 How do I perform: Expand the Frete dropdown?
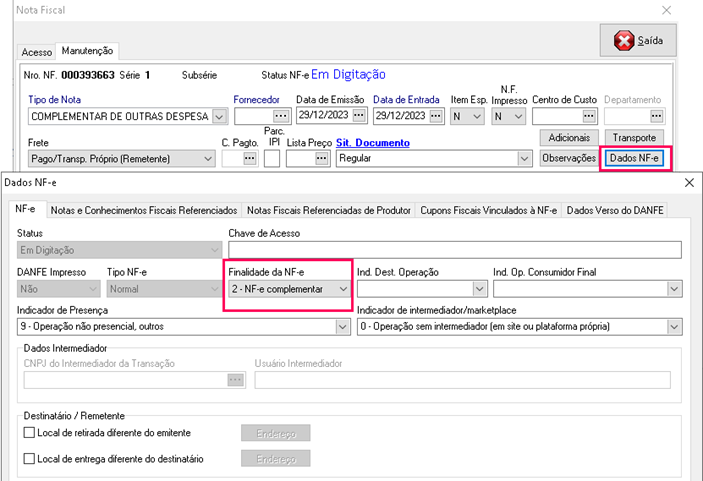(x=207, y=158)
